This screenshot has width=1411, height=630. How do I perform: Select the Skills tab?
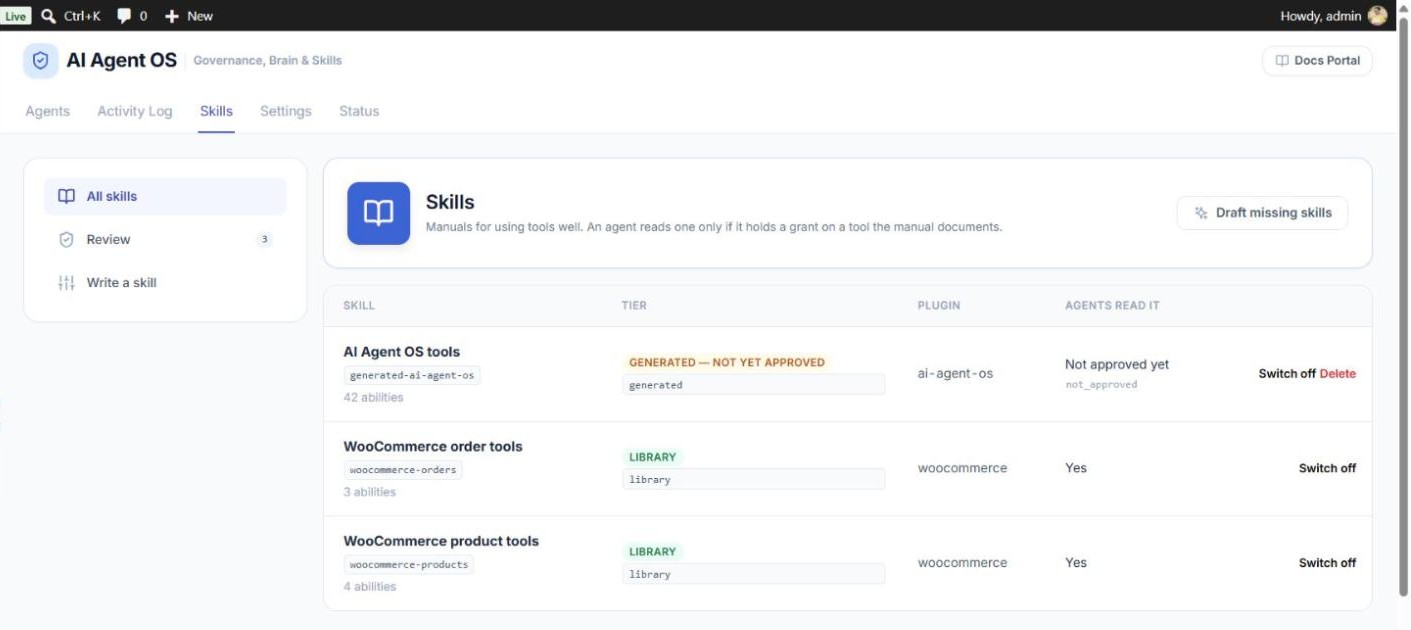click(216, 111)
